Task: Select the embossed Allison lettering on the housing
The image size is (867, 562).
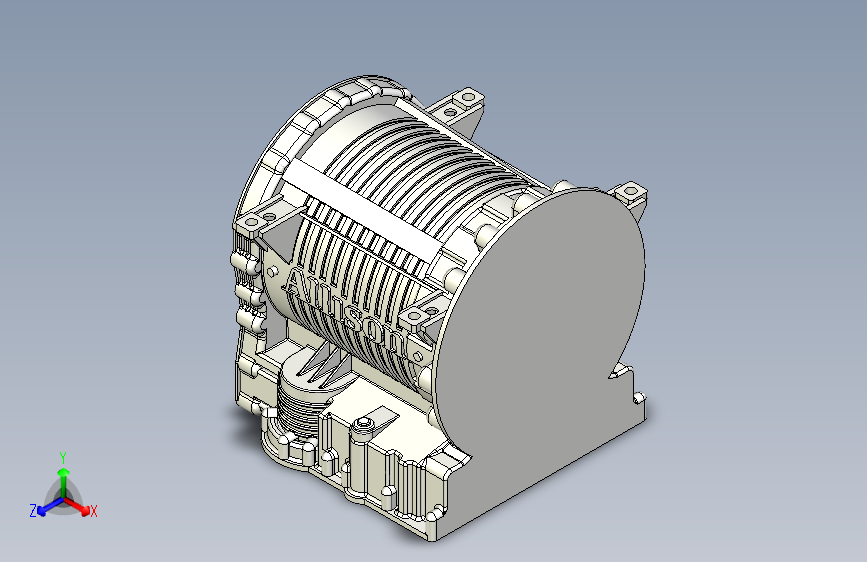Action: (x=346, y=311)
